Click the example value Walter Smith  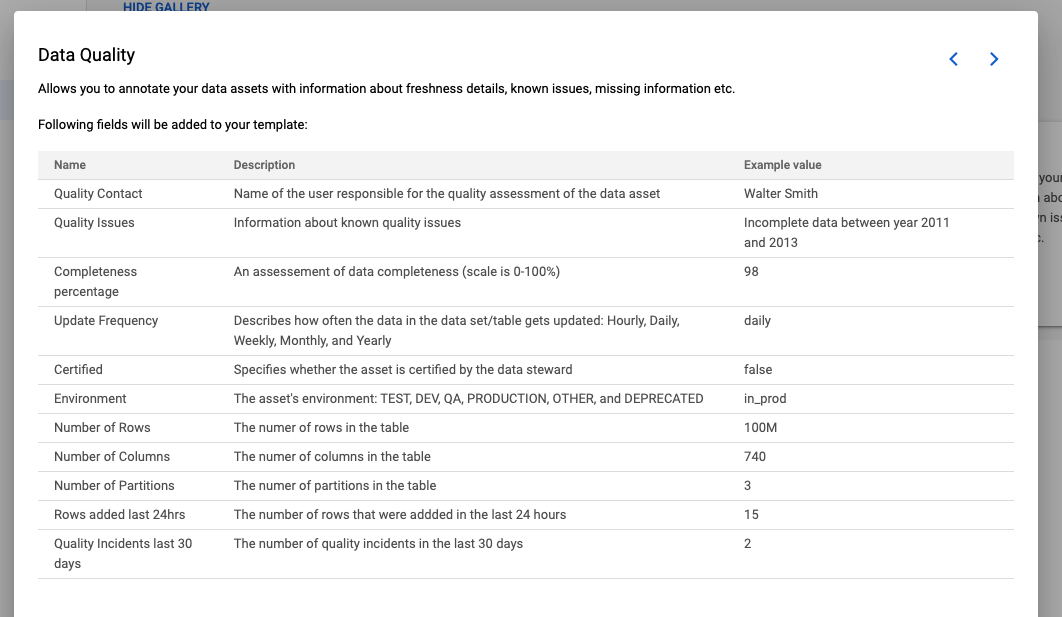pyautogui.click(x=780, y=193)
